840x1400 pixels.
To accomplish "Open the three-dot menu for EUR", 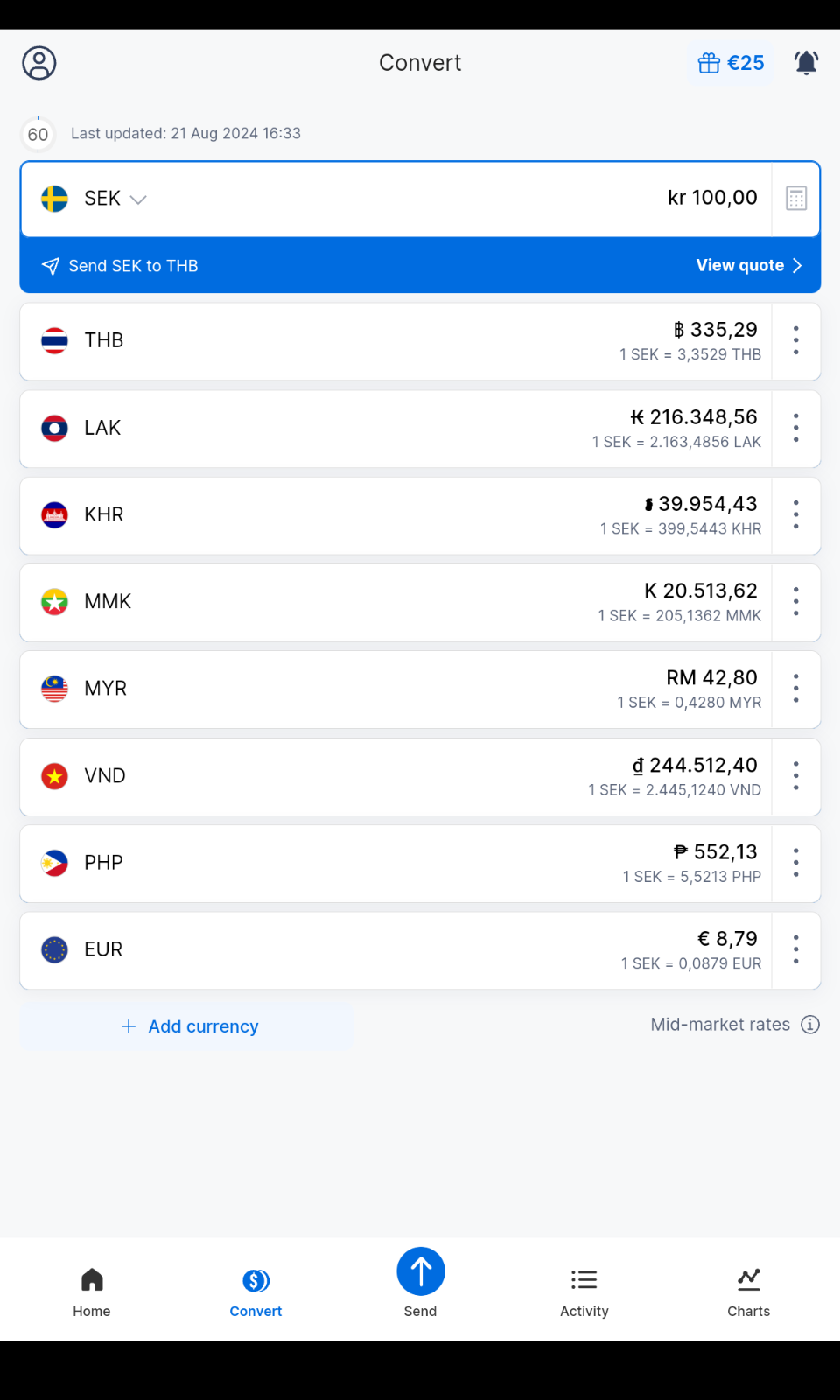I will [795, 949].
